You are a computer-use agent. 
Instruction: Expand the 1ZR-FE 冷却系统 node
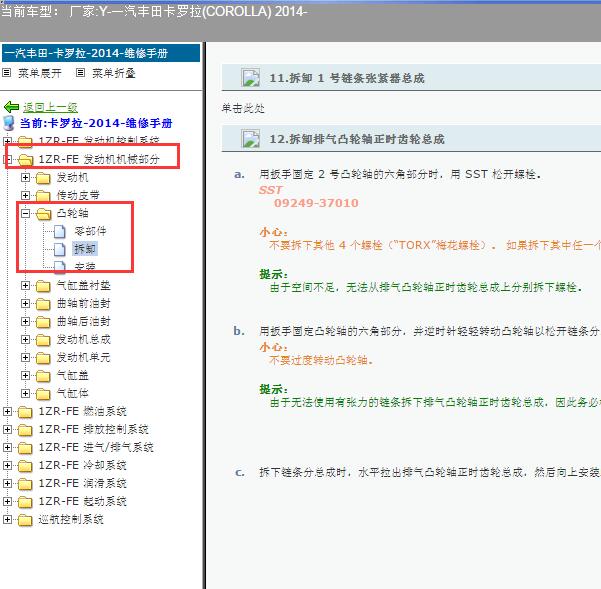point(7,465)
